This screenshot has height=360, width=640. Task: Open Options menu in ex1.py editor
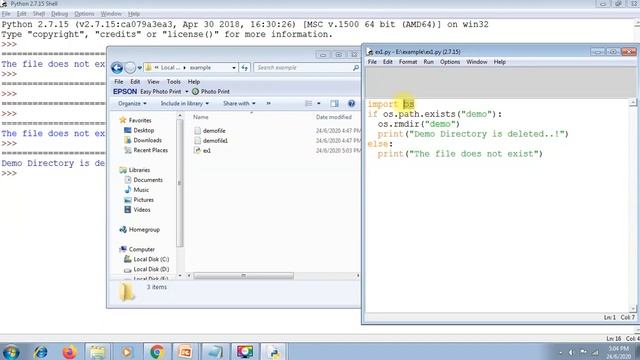click(450, 62)
